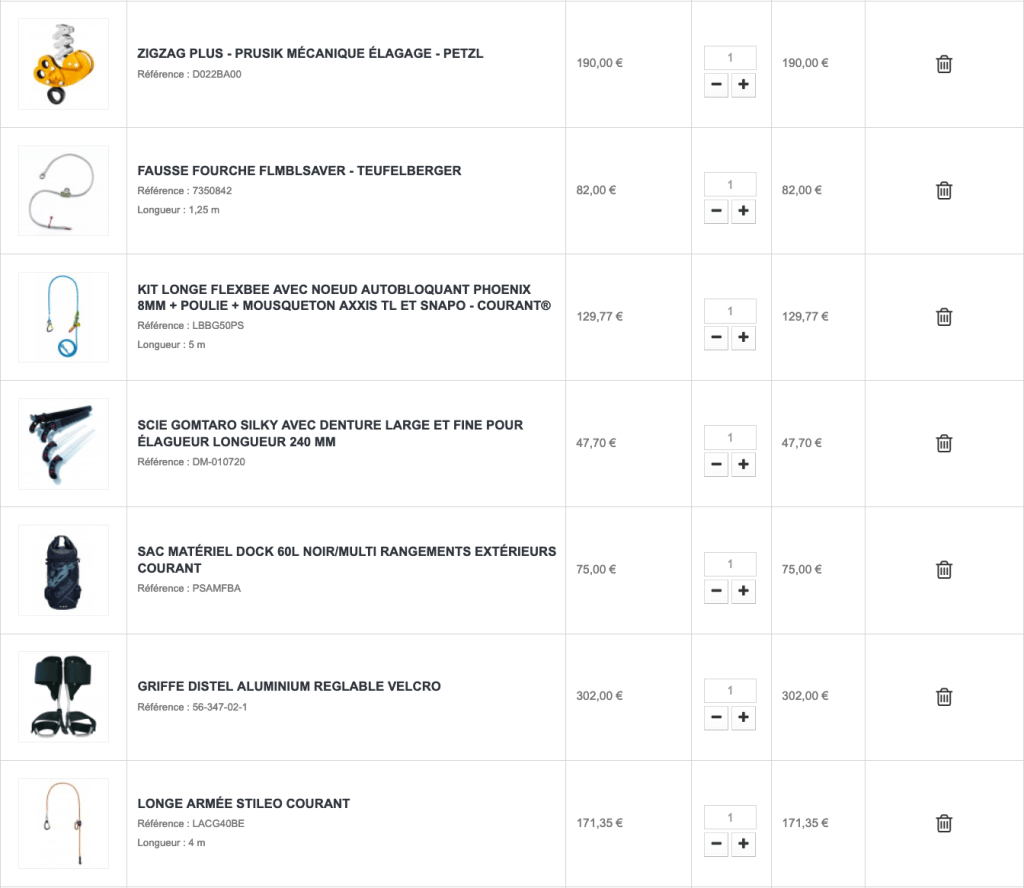This screenshot has height=888, width=1024.
Task: Remove Sac Matériel Dock 60L item
Action: point(943,570)
